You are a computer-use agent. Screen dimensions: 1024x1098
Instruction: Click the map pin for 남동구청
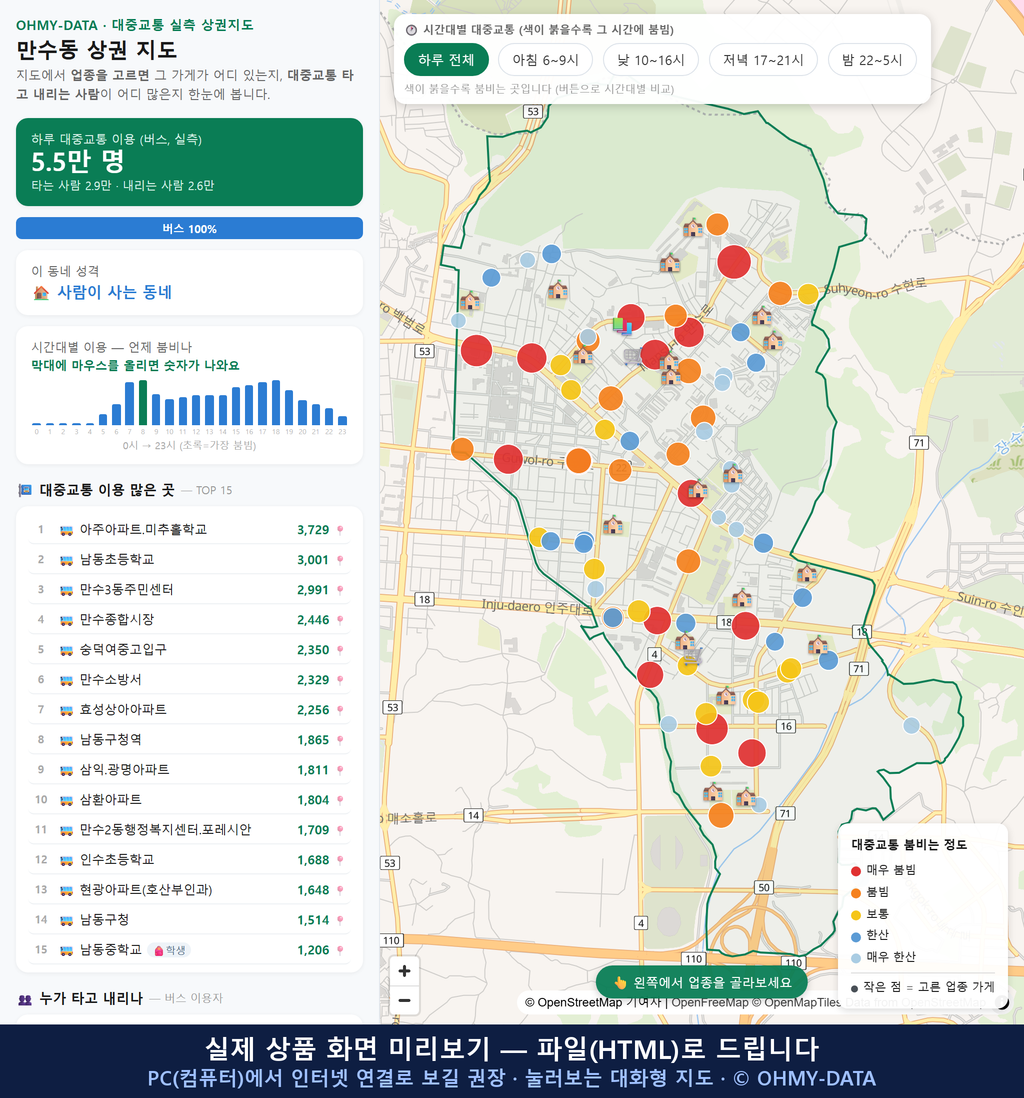[x=340, y=921]
